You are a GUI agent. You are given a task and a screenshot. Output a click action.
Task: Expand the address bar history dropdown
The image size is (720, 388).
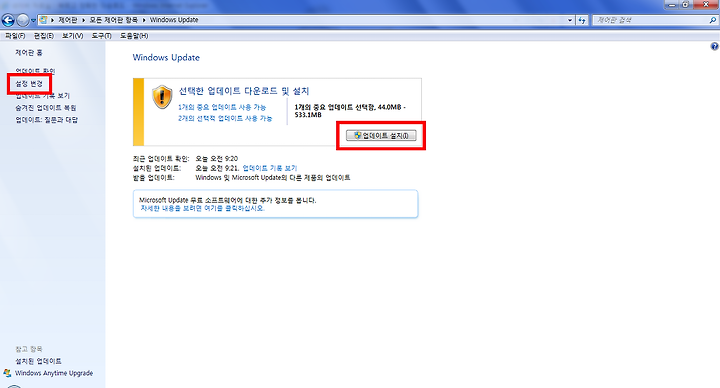(x=570, y=20)
